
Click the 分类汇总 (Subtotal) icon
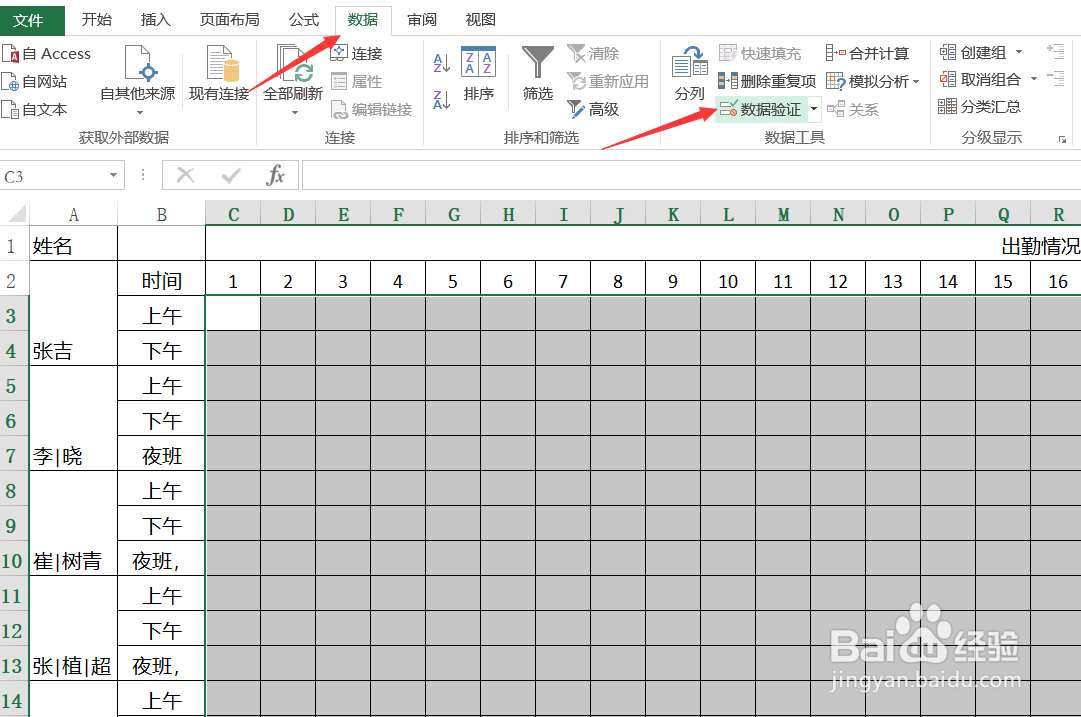pyautogui.click(x=985, y=107)
